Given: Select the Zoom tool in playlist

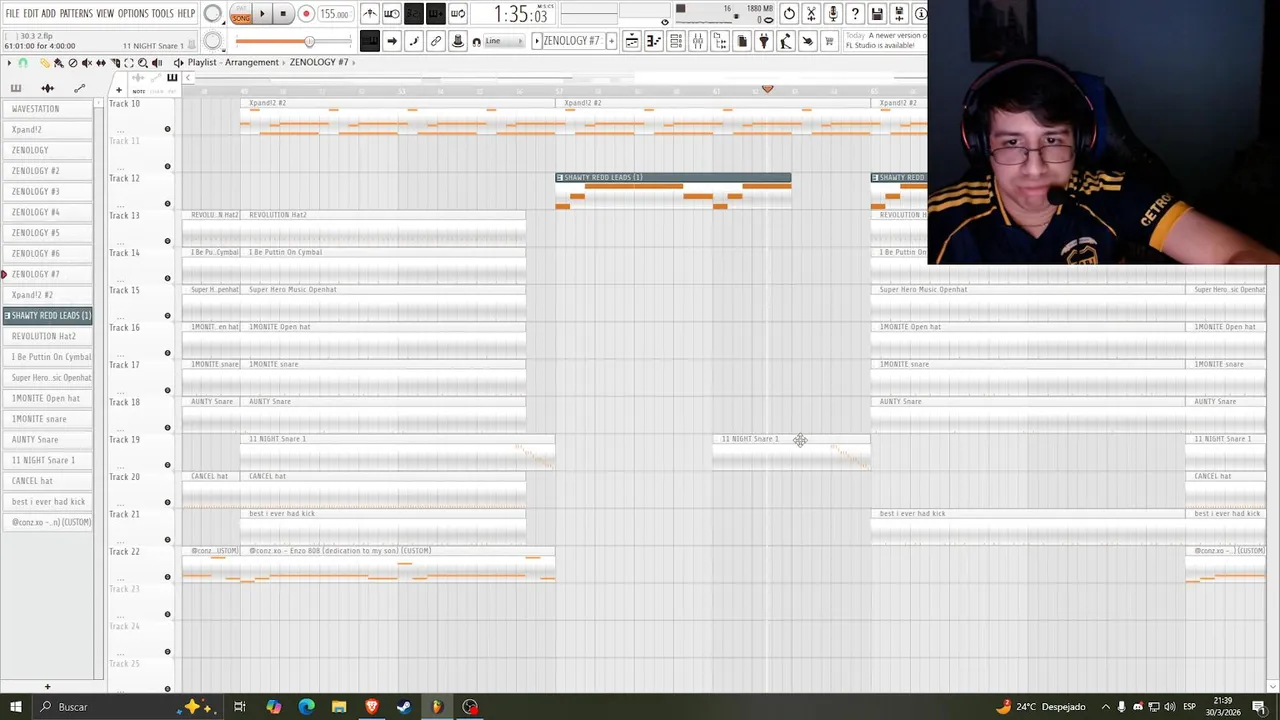Looking at the screenshot, I should click(x=143, y=63).
